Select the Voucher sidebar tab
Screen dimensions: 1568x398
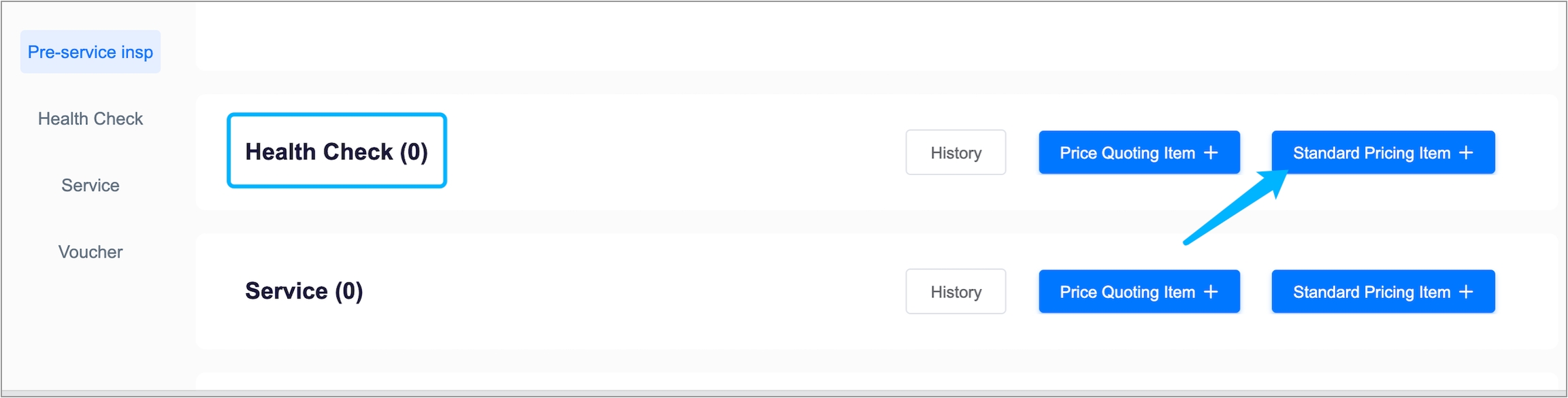click(x=91, y=252)
